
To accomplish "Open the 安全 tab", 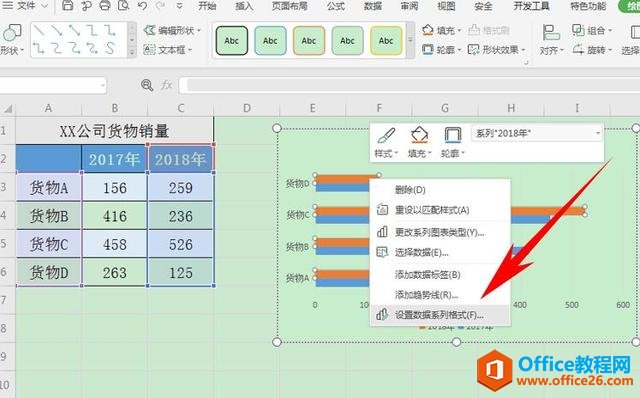I will [x=483, y=6].
